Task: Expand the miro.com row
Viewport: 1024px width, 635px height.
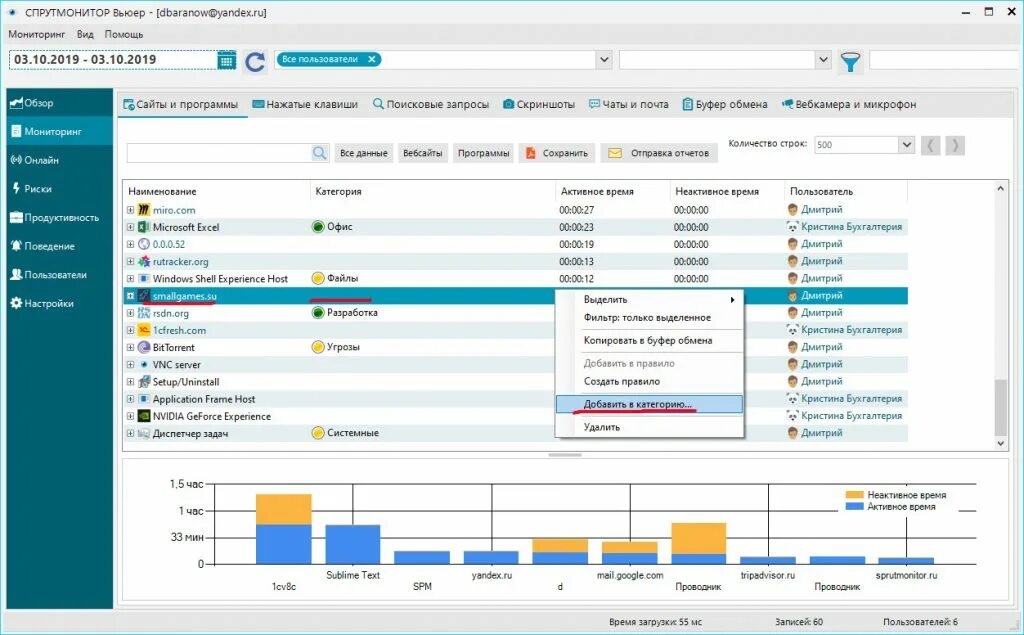Action: (130, 210)
